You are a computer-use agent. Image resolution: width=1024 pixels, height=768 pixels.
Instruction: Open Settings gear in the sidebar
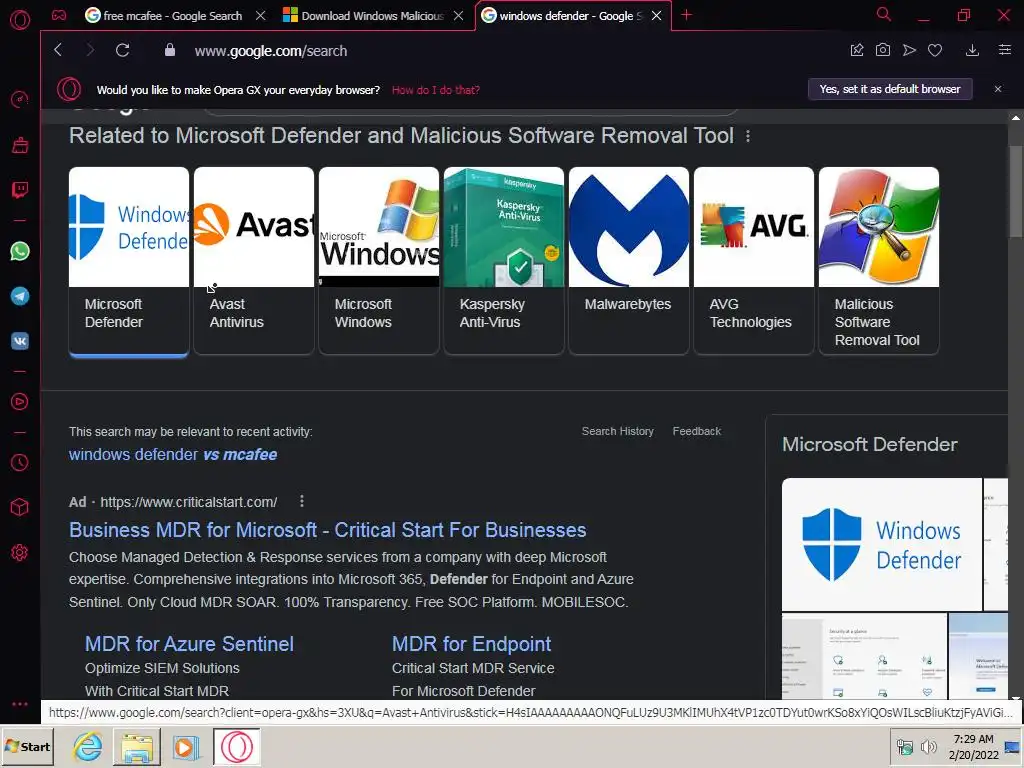20,552
